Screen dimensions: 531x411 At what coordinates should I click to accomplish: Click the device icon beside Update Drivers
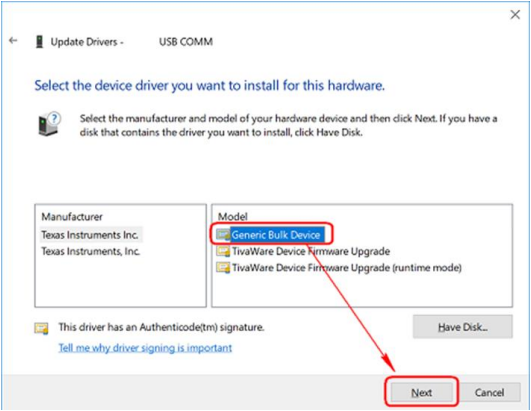[40, 42]
